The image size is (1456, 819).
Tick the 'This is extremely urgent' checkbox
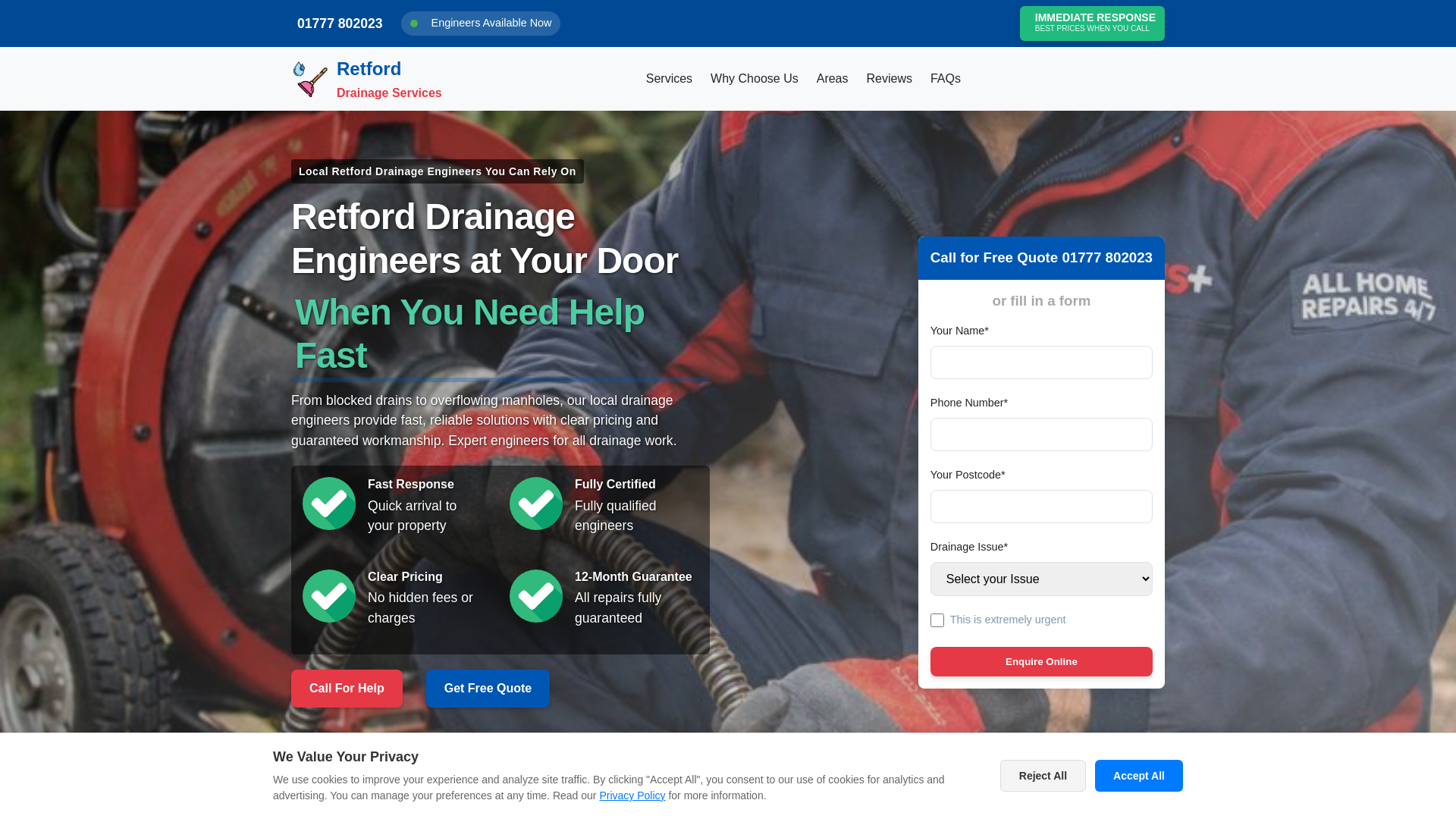pos(937,620)
